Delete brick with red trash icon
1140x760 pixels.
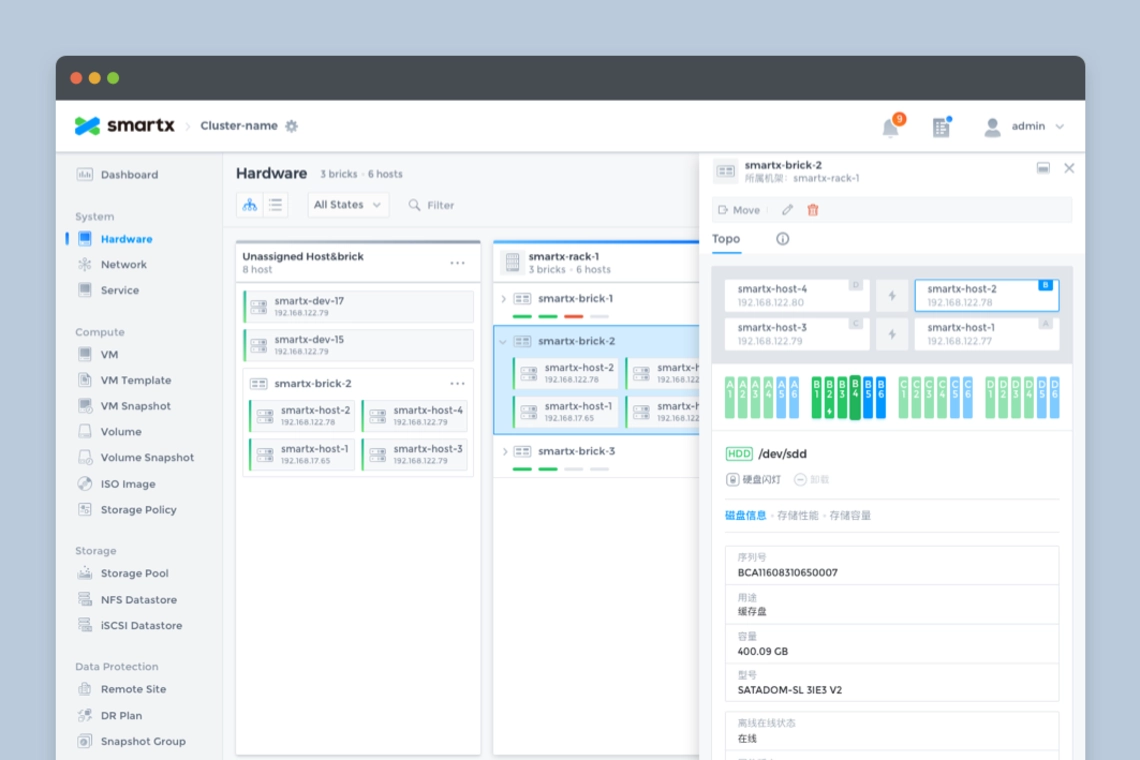pos(813,210)
